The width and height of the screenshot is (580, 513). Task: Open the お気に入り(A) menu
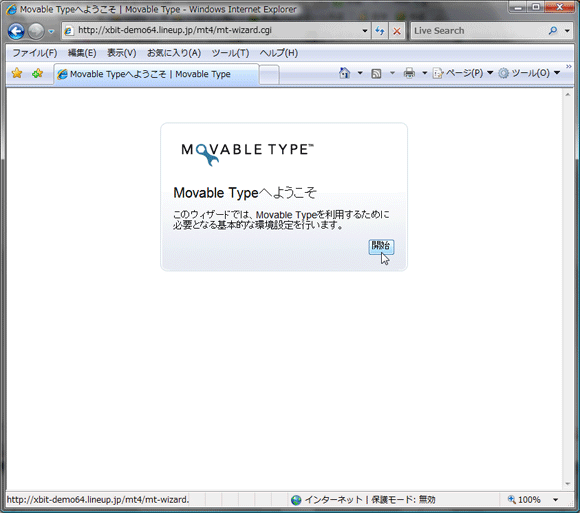[x=174, y=53]
